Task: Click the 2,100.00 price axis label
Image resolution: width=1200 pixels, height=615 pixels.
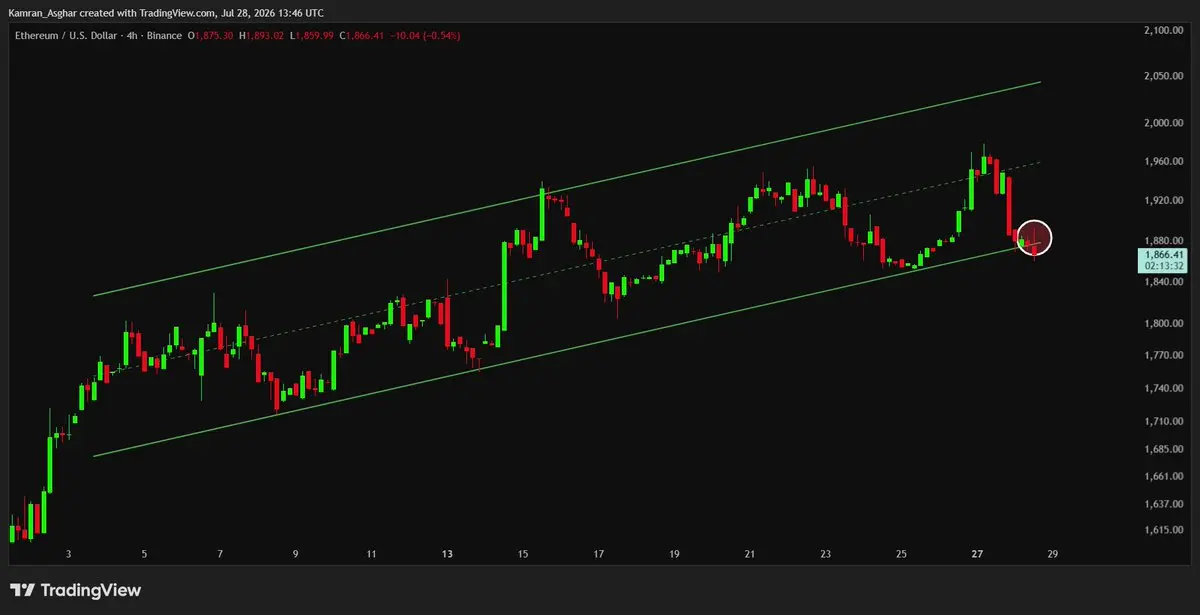Action: (1163, 31)
